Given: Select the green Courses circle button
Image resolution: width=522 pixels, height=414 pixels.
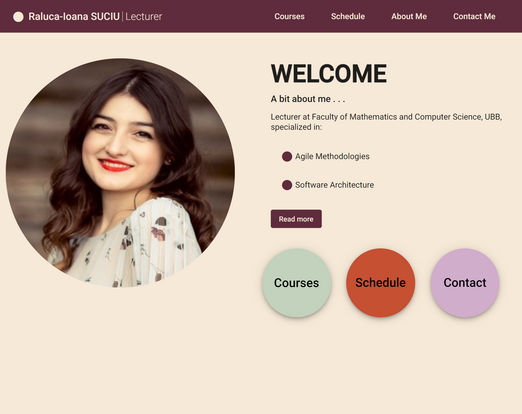Looking at the screenshot, I should [x=296, y=283].
